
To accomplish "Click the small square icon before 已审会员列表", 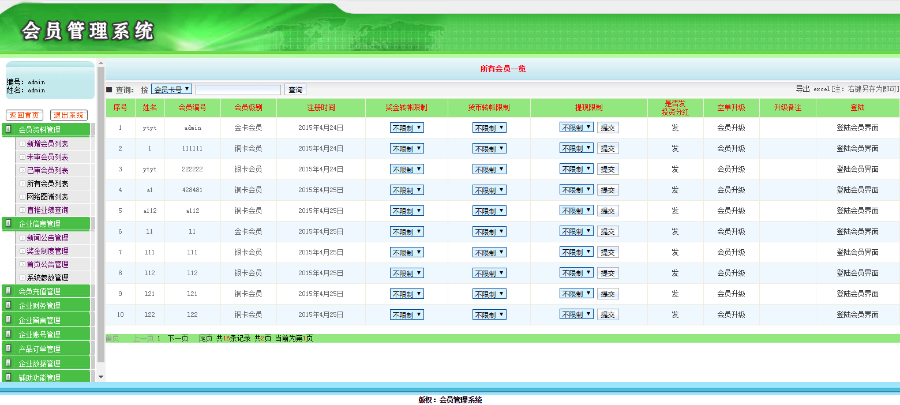I will (x=22, y=170).
